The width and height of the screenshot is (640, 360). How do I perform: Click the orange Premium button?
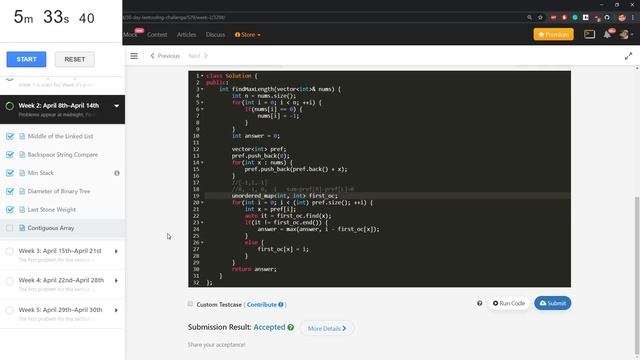click(x=553, y=35)
